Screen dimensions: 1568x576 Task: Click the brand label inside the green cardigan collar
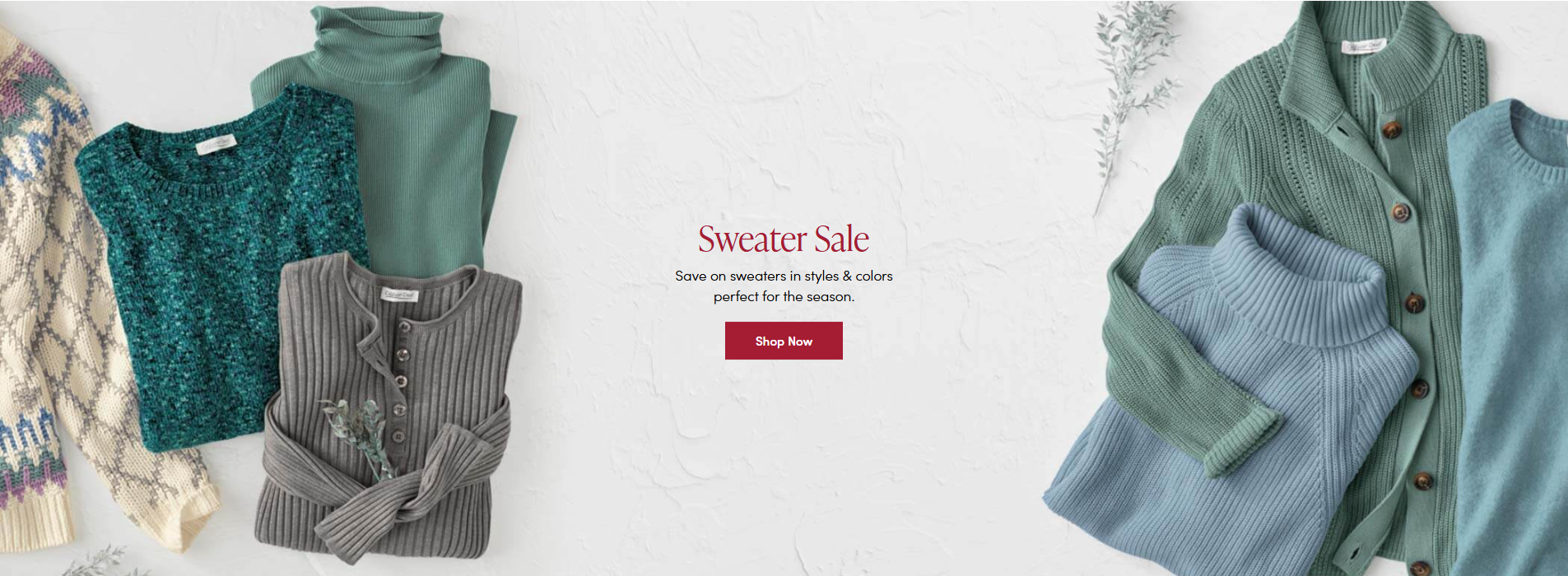click(1363, 46)
